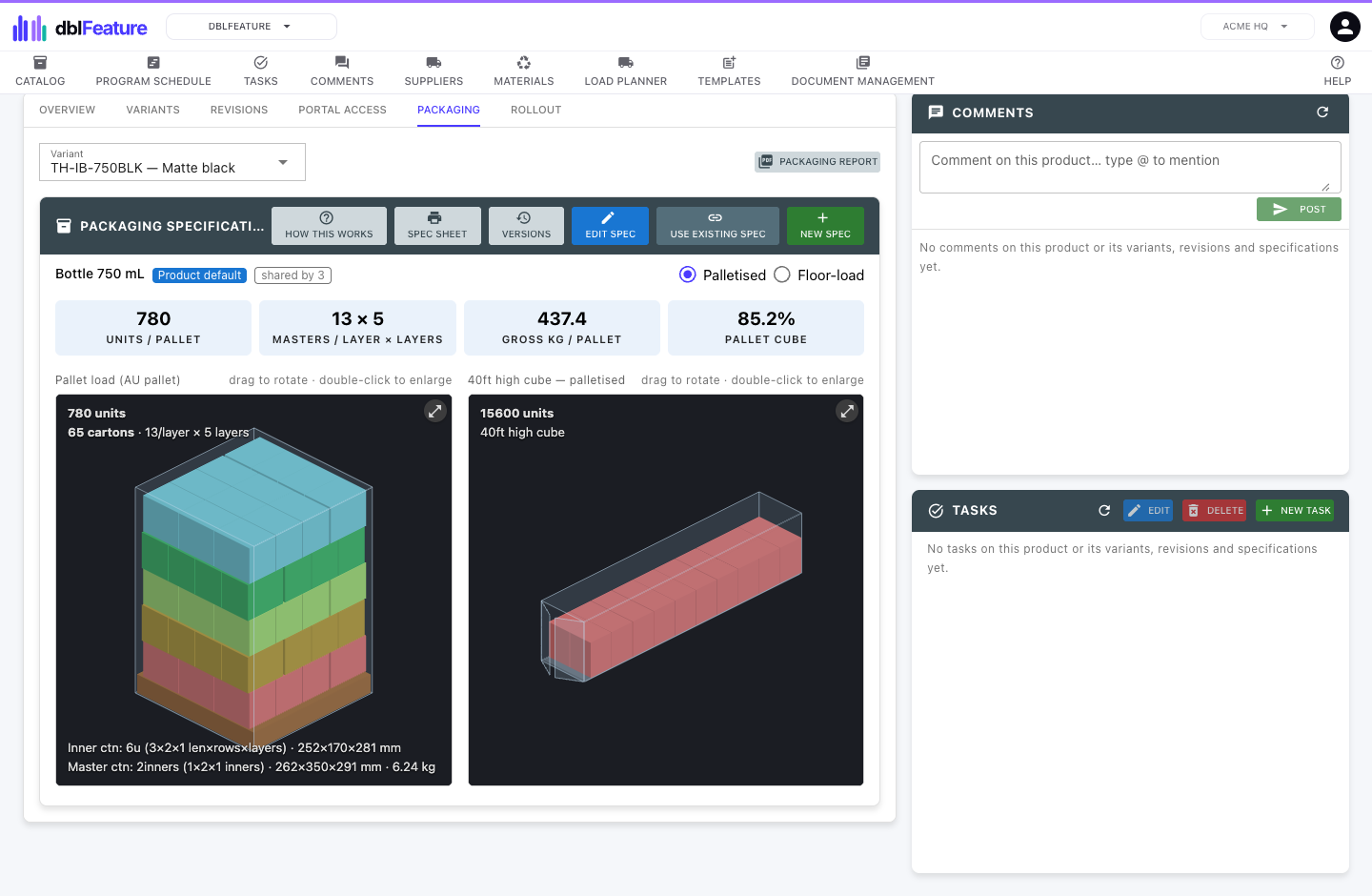1372x896 pixels.
Task: Click the Edit Spec button
Action: point(610,226)
